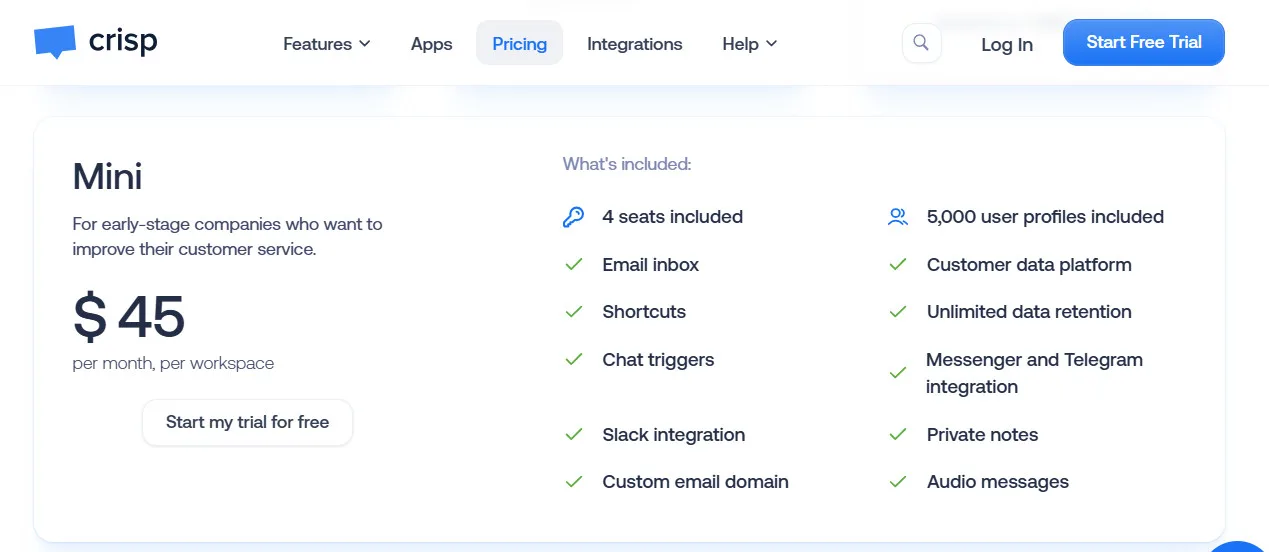Viewport: 1269px width, 552px height.
Task: Click Start my trial for free
Action: pos(247,422)
